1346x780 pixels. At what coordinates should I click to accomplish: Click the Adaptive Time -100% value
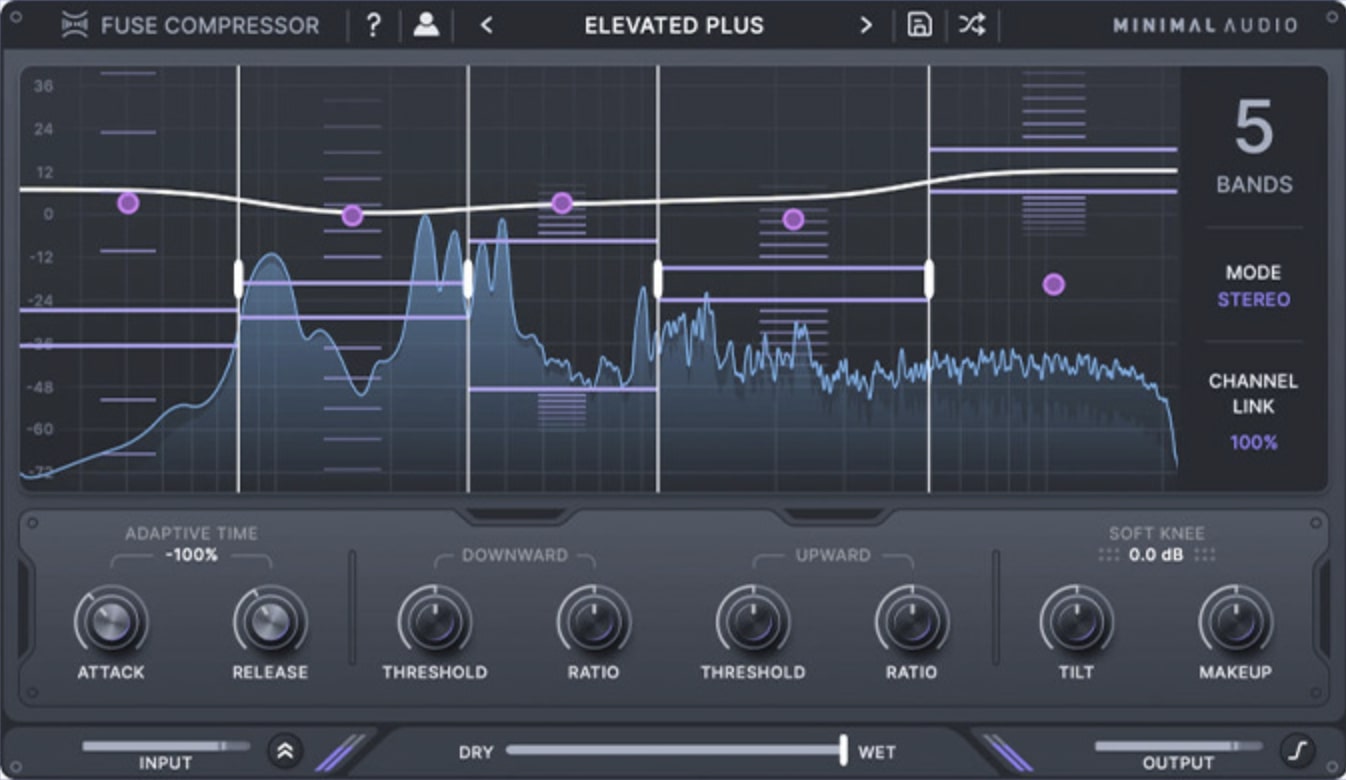191,554
